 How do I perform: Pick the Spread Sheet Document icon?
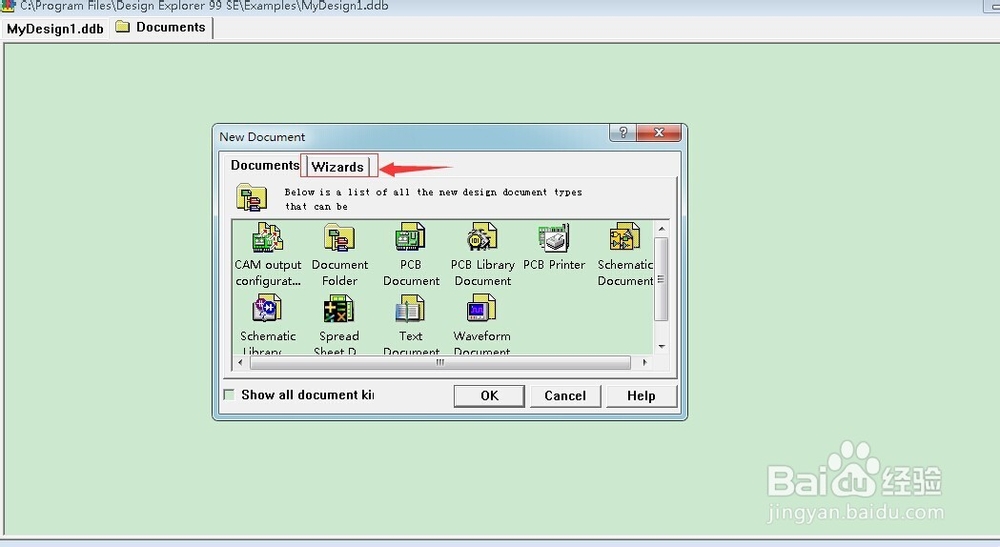coord(339,309)
